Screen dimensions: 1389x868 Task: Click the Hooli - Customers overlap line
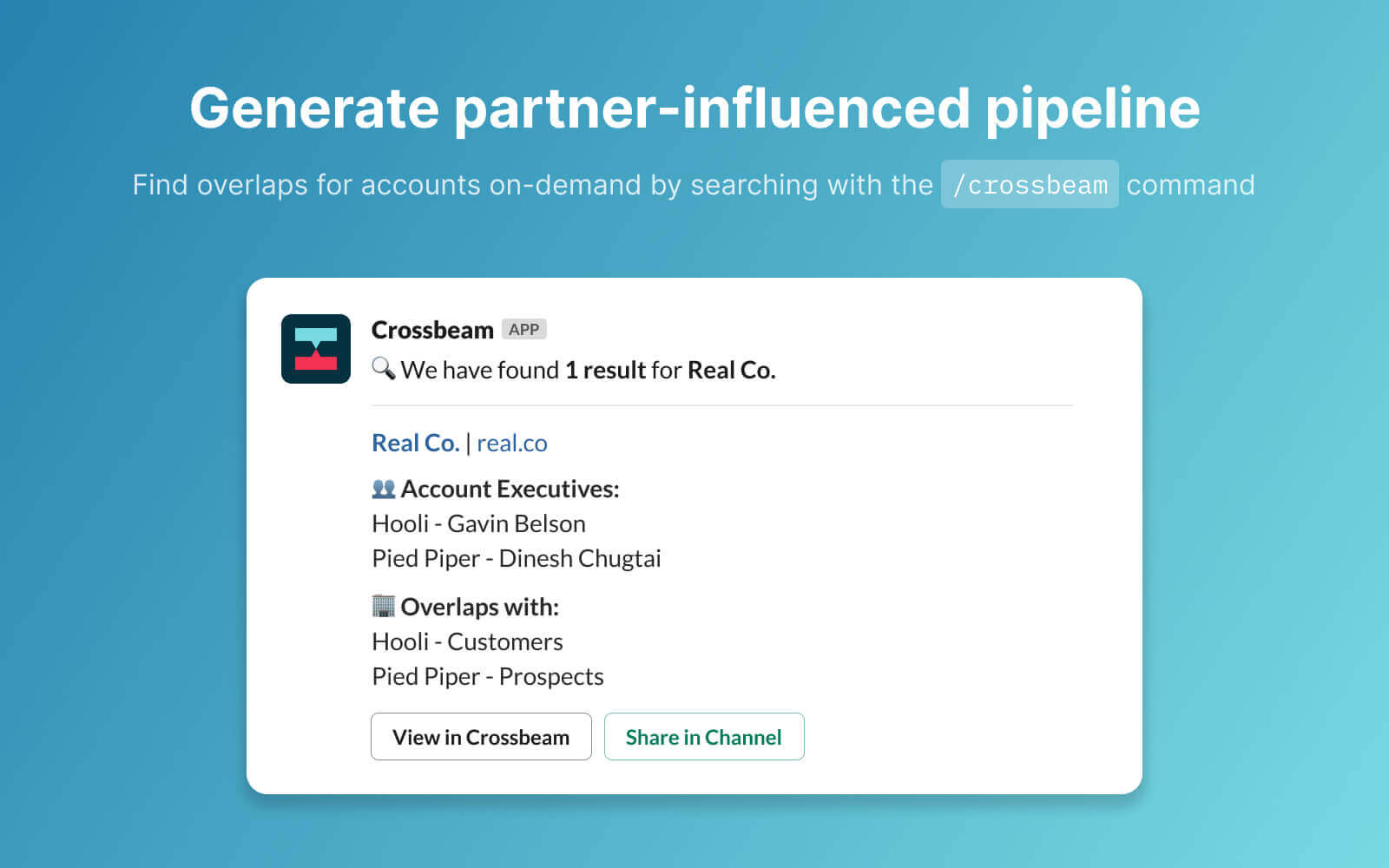click(x=467, y=641)
